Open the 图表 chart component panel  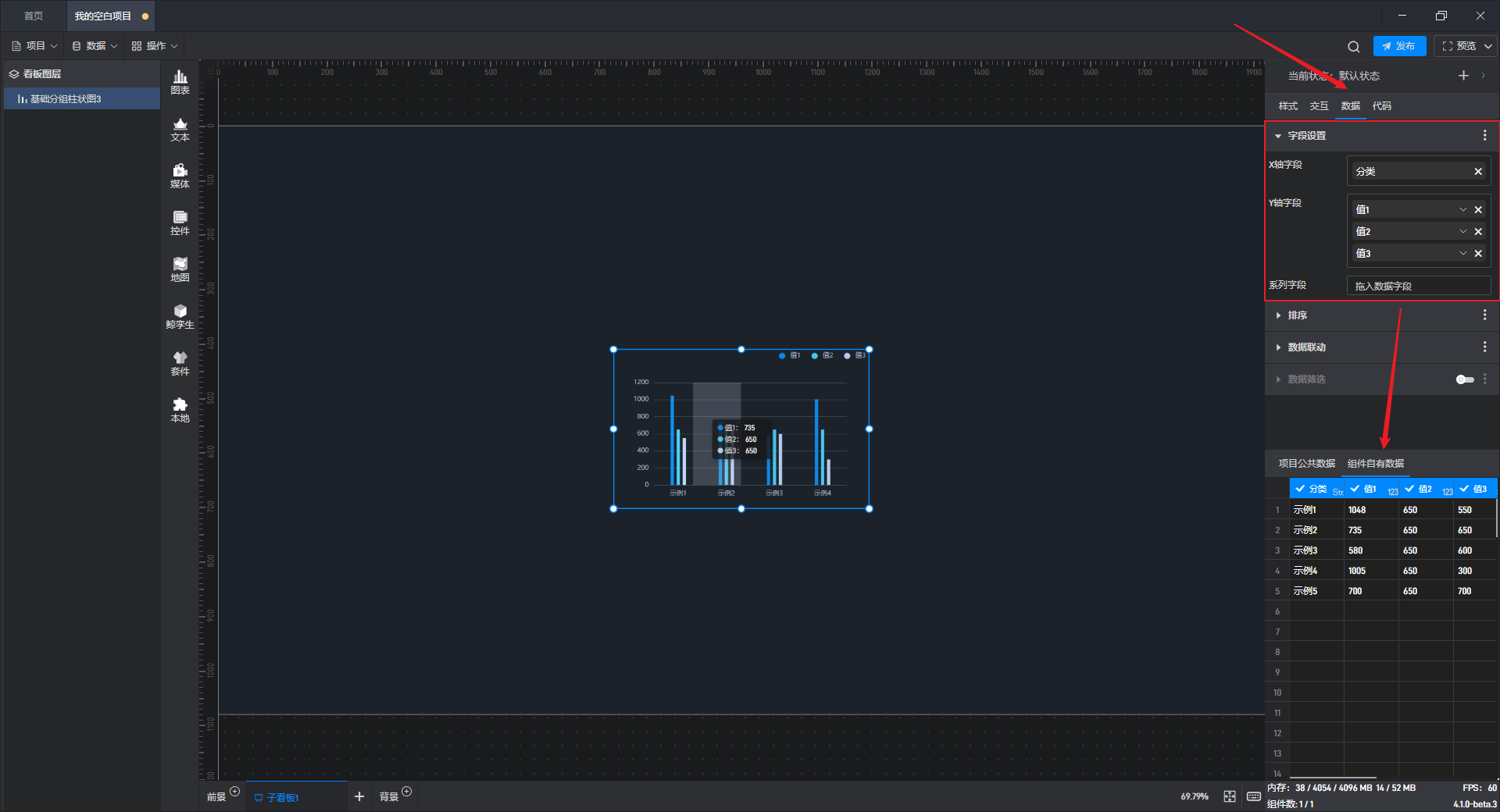click(180, 82)
